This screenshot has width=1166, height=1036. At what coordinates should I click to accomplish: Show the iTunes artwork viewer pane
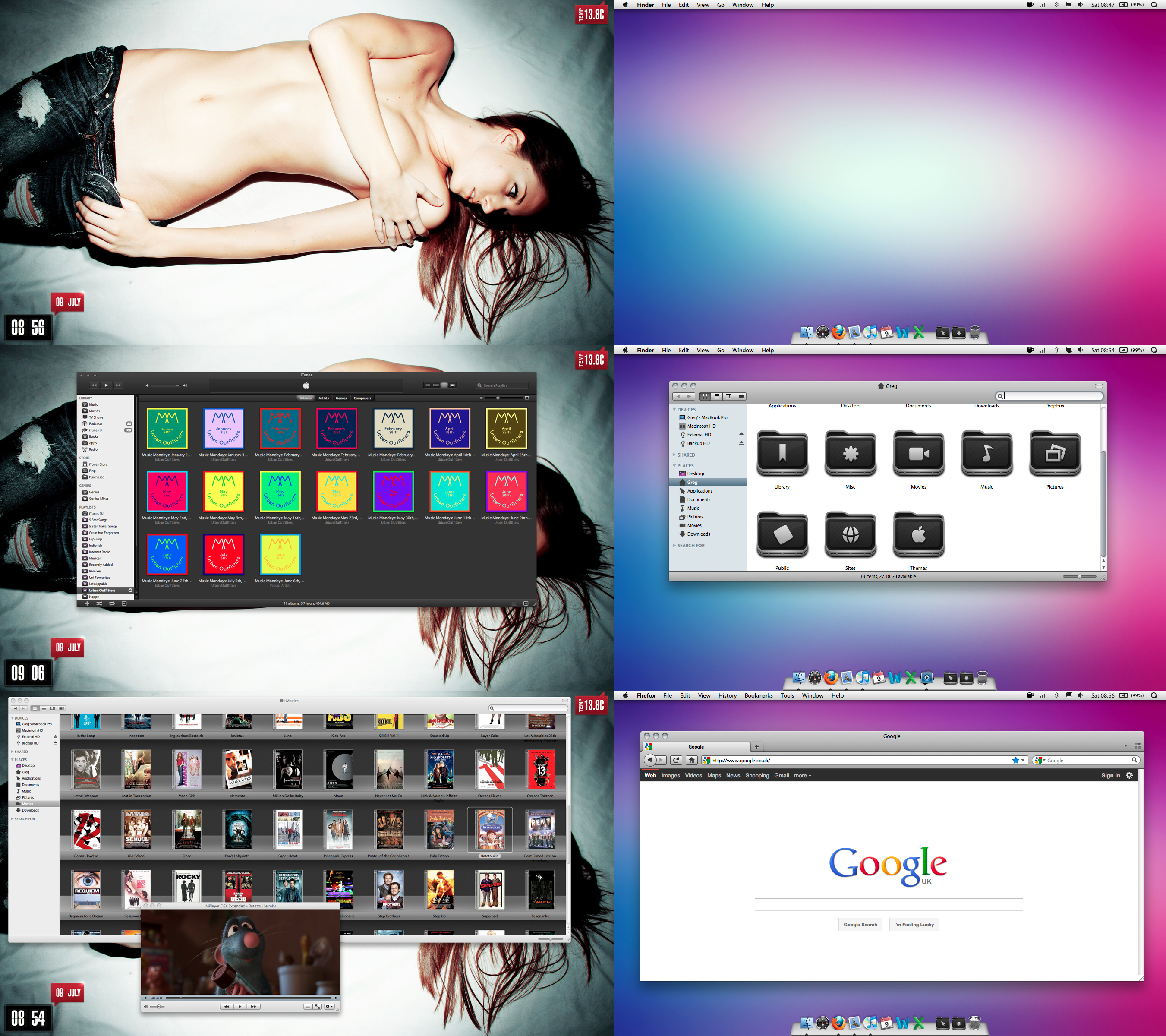point(124,603)
